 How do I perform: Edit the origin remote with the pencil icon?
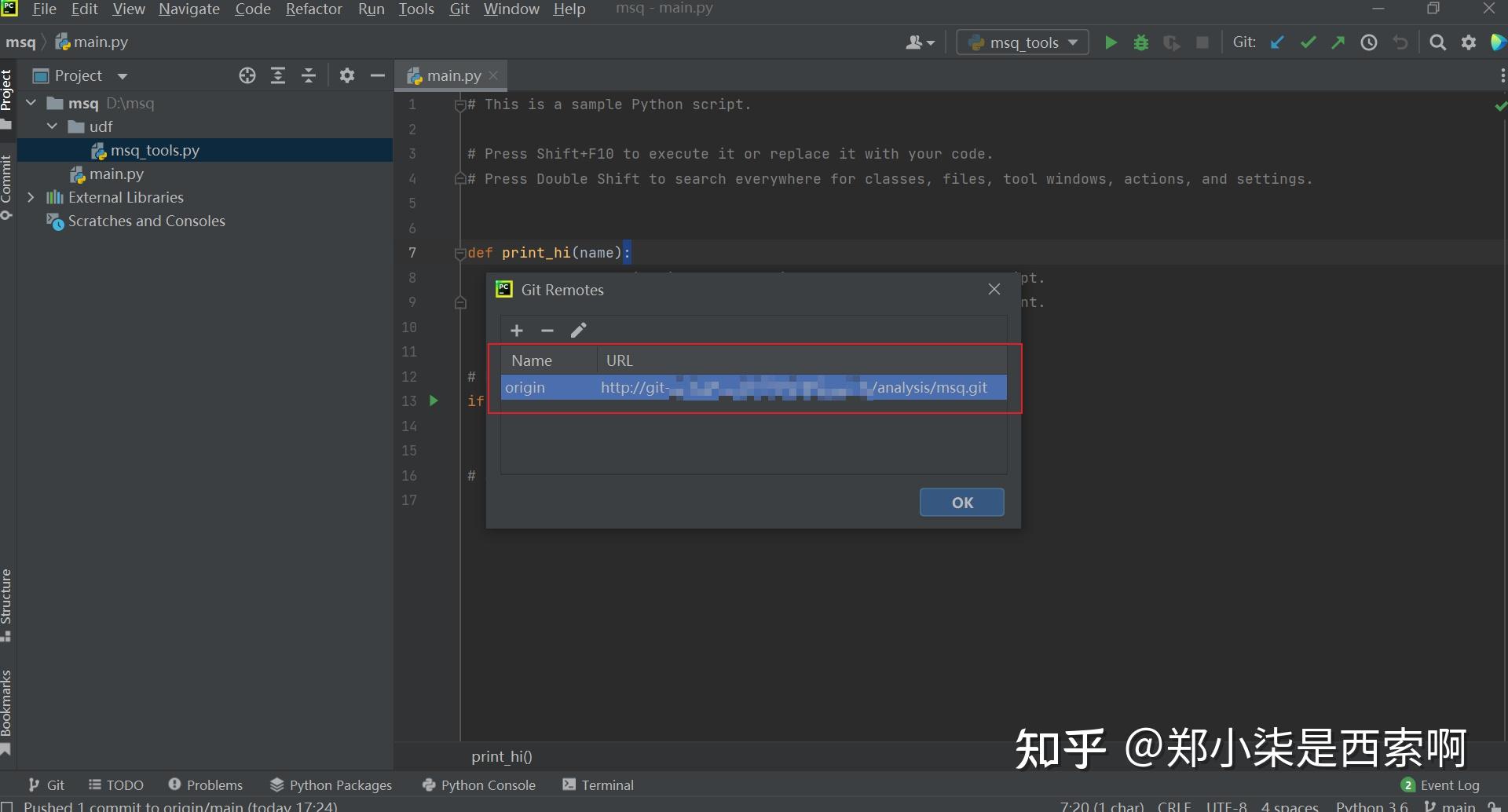579,330
